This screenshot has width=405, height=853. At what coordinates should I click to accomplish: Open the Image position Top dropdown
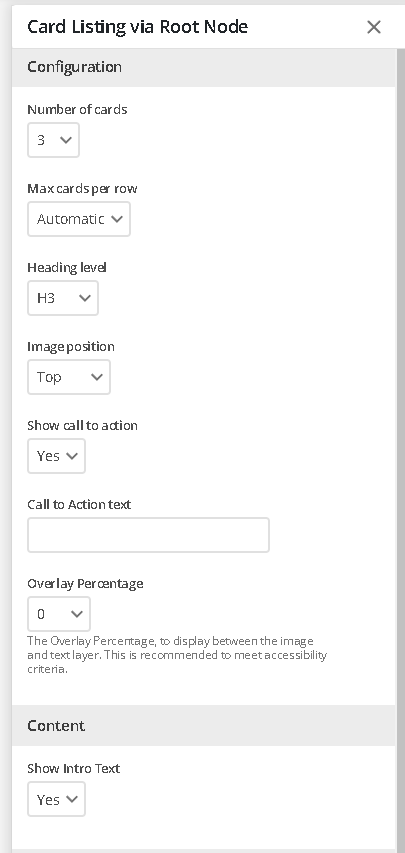69,376
